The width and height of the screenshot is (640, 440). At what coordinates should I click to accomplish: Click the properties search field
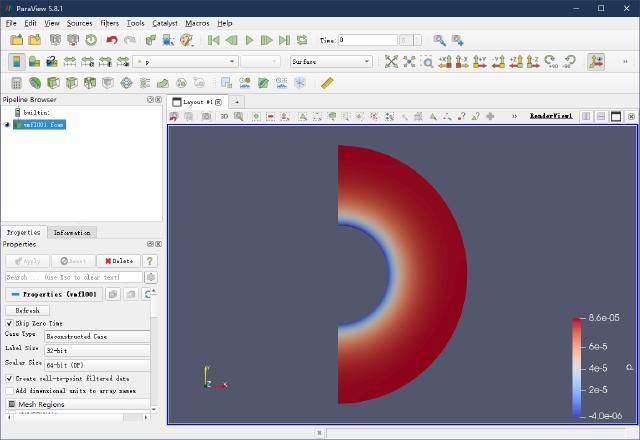pos(74,277)
